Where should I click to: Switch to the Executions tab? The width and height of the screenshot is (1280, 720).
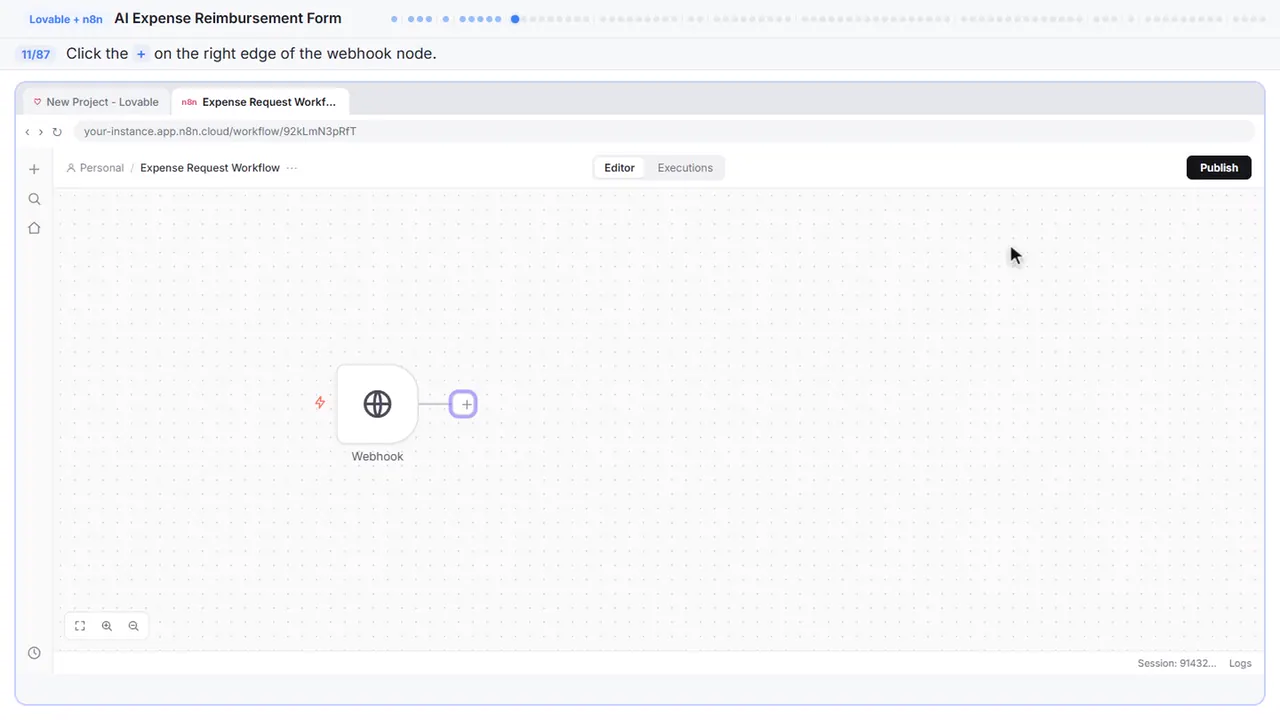pyautogui.click(x=685, y=168)
